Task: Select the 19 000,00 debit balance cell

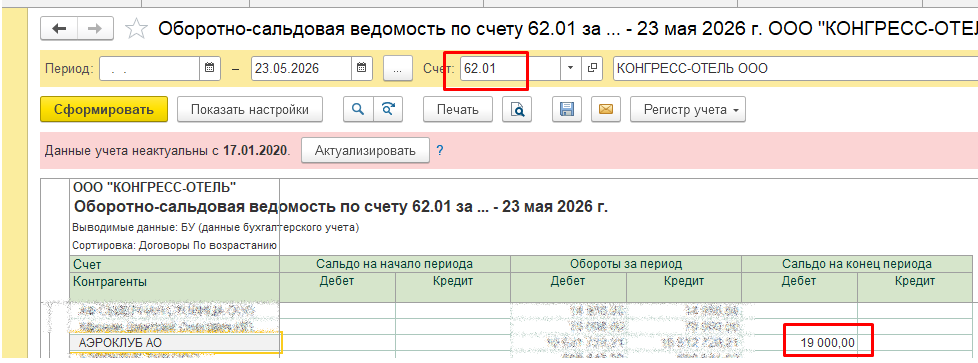Action: click(x=800, y=342)
